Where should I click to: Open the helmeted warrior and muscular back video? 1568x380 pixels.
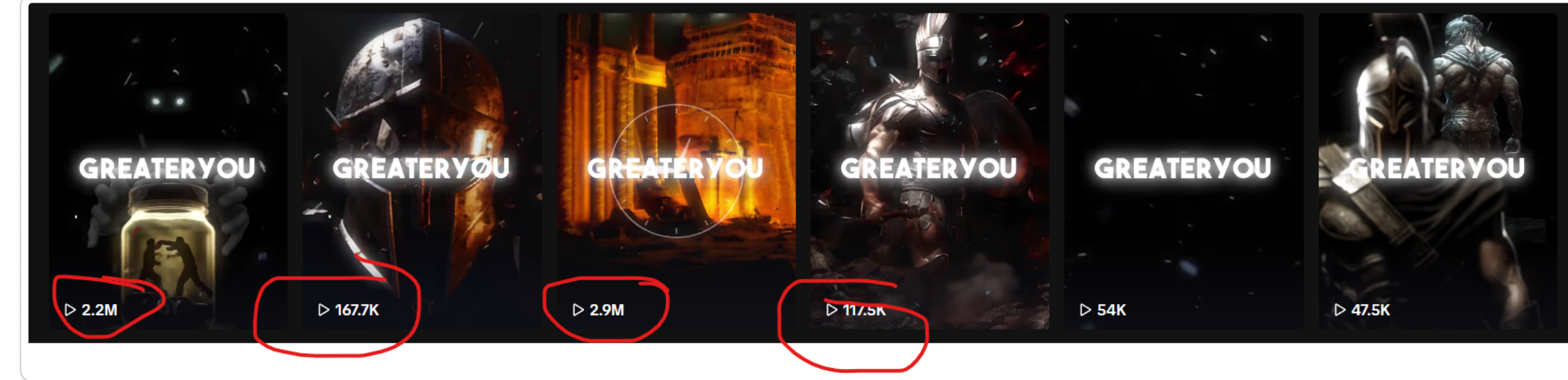coord(1438,171)
